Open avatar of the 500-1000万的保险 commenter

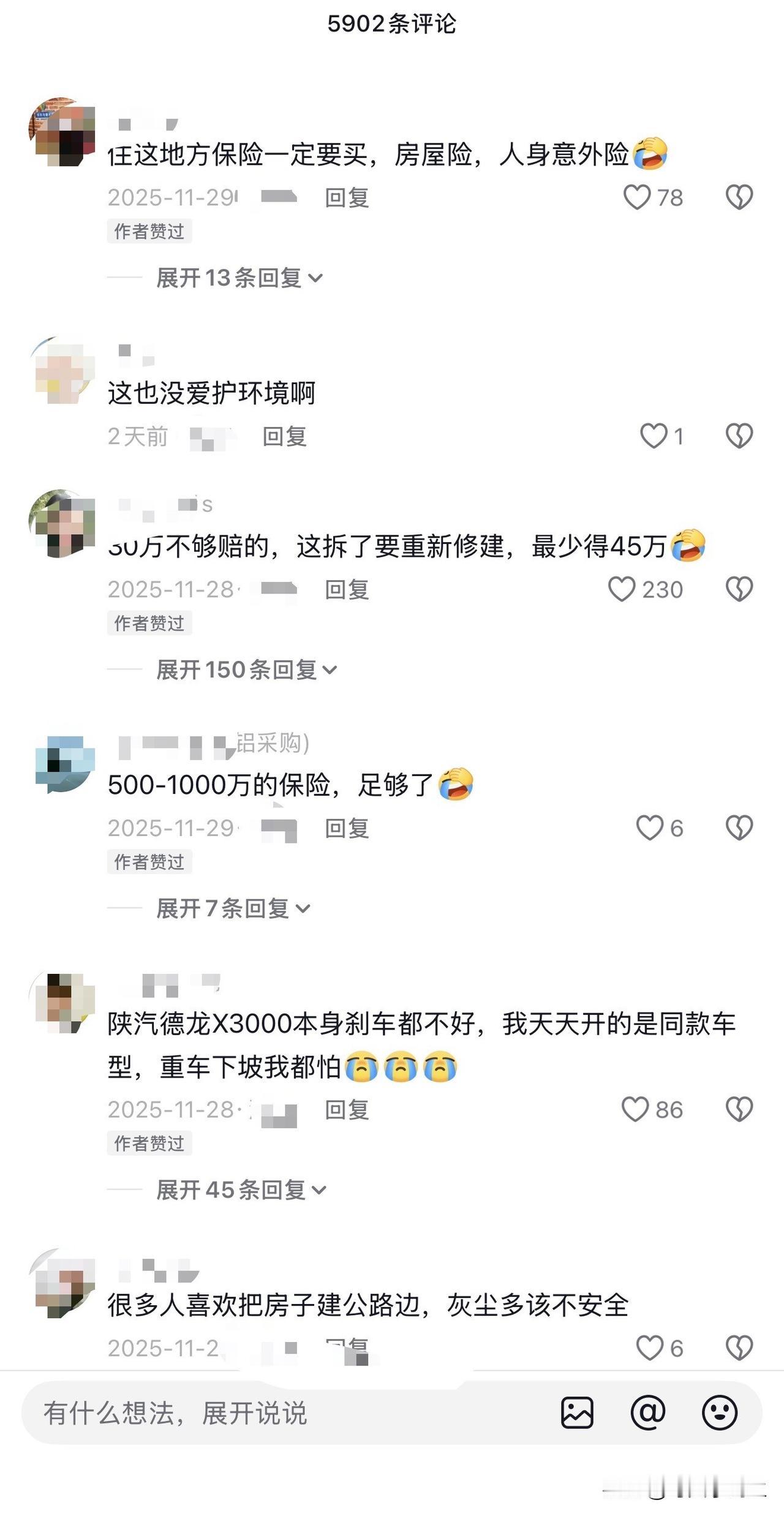[65, 764]
